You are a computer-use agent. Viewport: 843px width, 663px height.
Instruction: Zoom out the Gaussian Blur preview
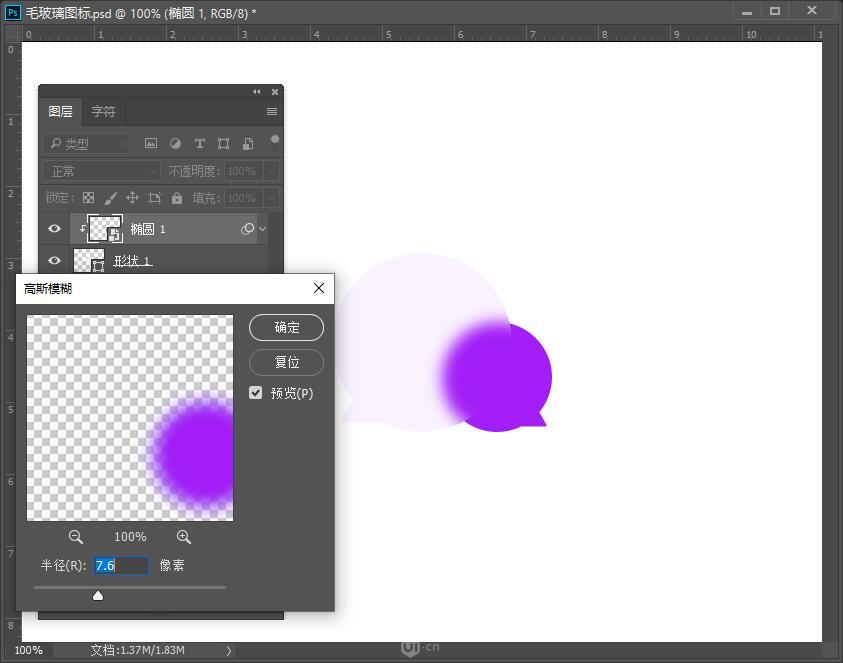coord(76,537)
